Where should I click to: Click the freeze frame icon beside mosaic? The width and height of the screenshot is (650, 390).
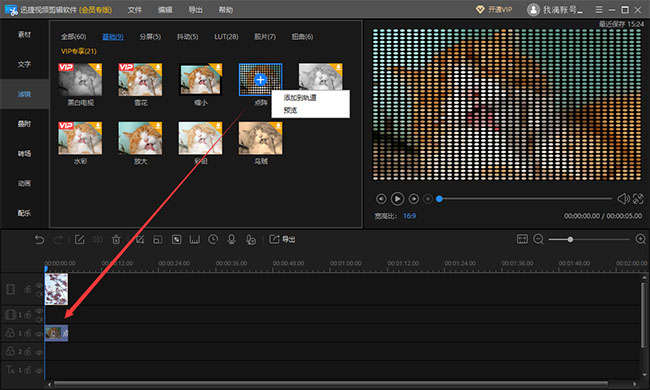pyautogui.click(x=195, y=240)
